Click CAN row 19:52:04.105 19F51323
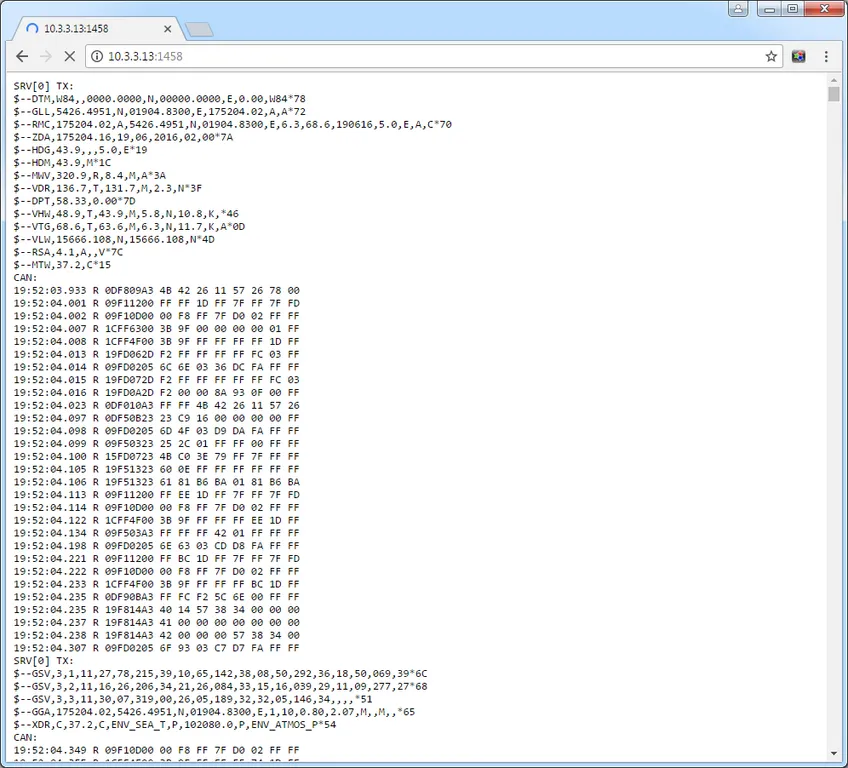Viewport: 848px width, 768px height. [x=156, y=469]
